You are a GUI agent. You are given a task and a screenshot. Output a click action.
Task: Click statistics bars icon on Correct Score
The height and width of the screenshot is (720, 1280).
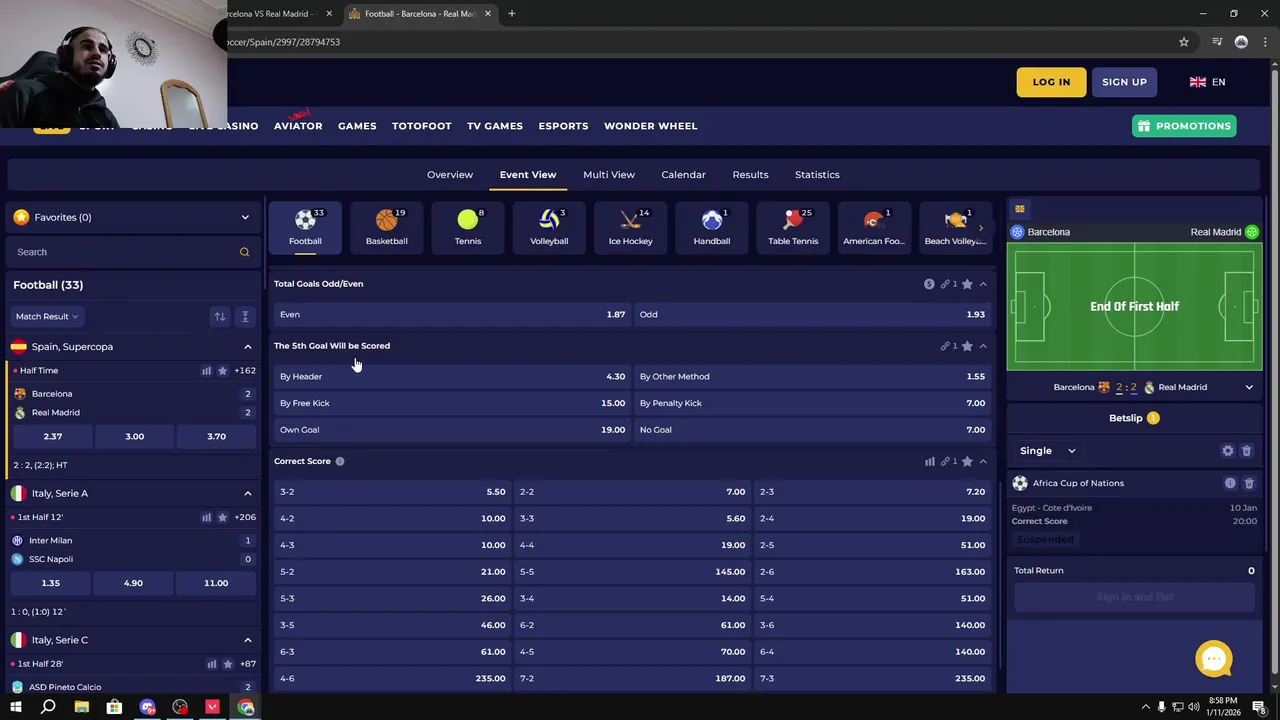point(929,461)
